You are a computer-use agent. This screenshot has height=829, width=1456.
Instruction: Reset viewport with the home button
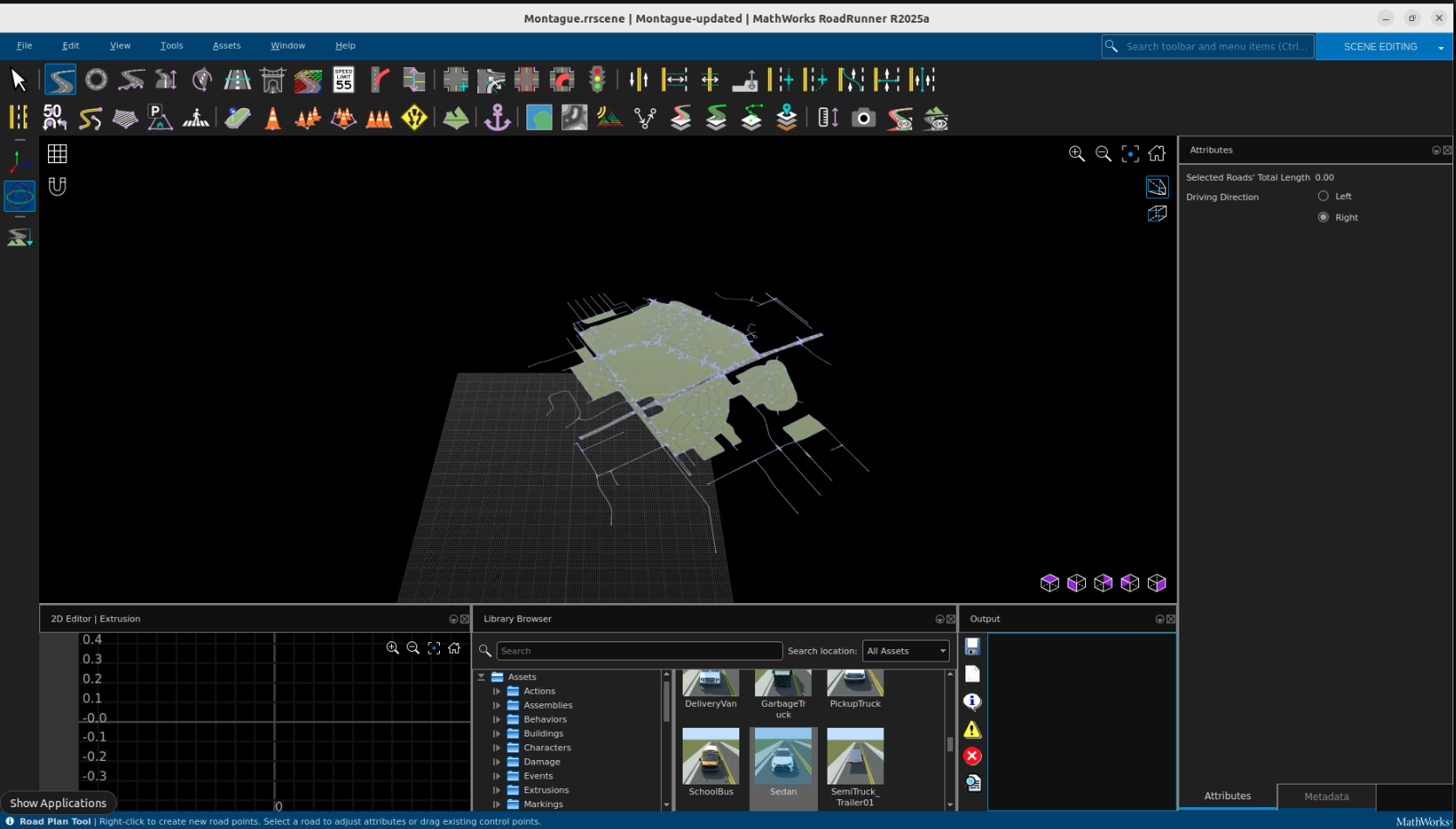pyautogui.click(x=1157, y=154)
